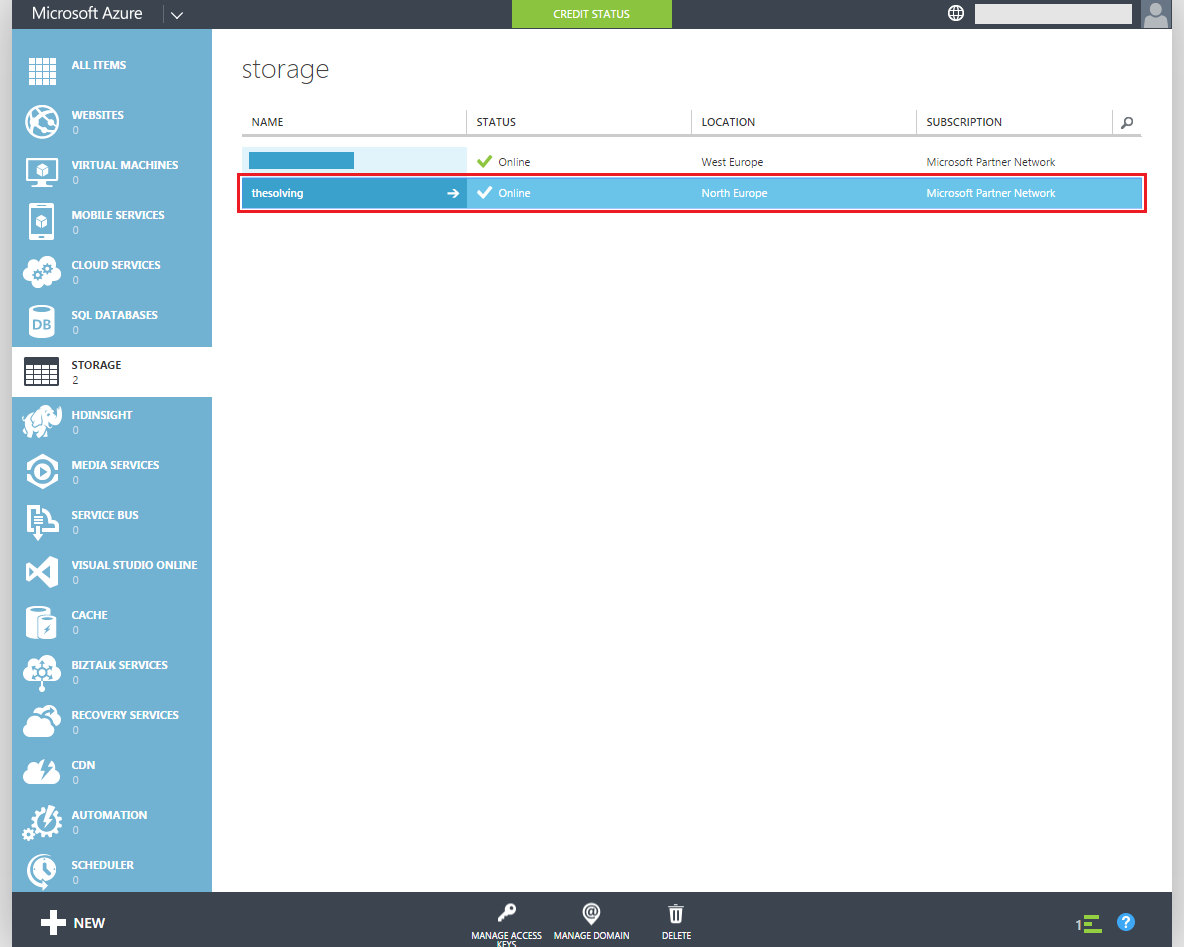The width and height of the screenshot is (1184, 947).
Task: Open the user account avatar
Action: [x=1155, y=14]
